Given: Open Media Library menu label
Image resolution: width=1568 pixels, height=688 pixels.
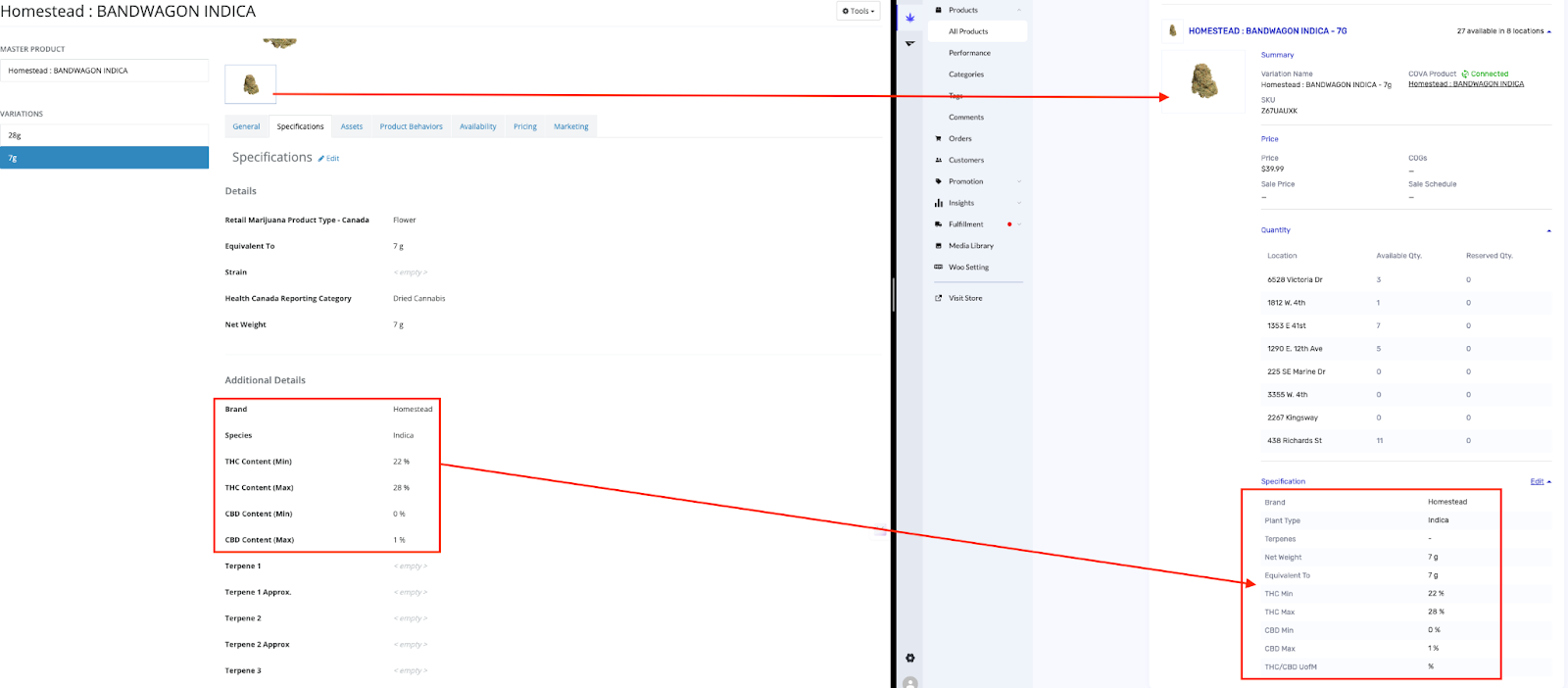Looking at the screenshot, I should click(x=971, y=246).
